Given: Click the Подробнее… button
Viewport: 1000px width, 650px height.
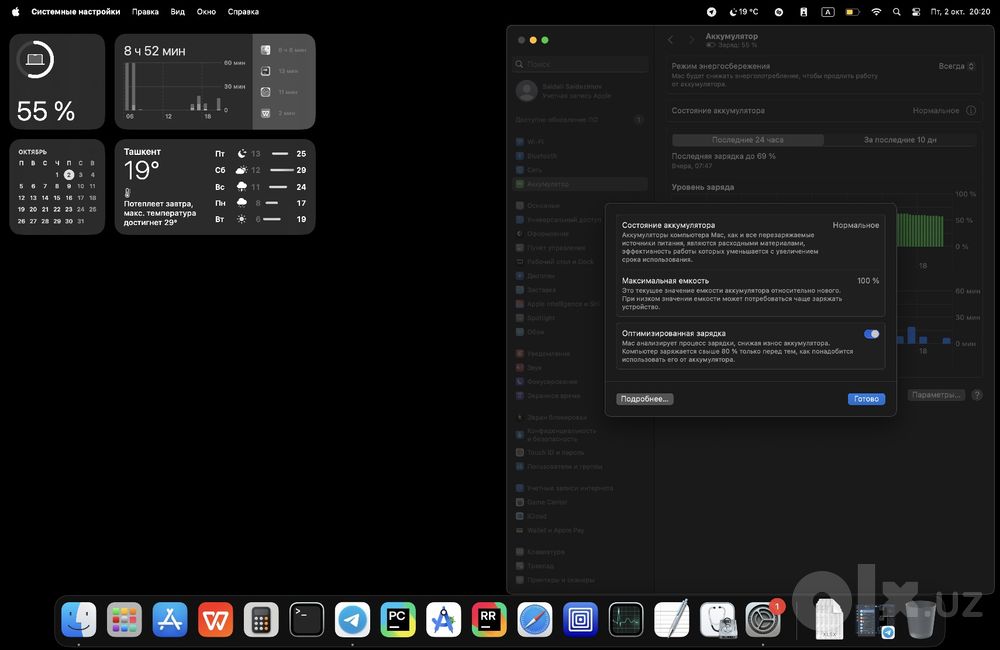Looking at the screenshot, I should point(645,399).
